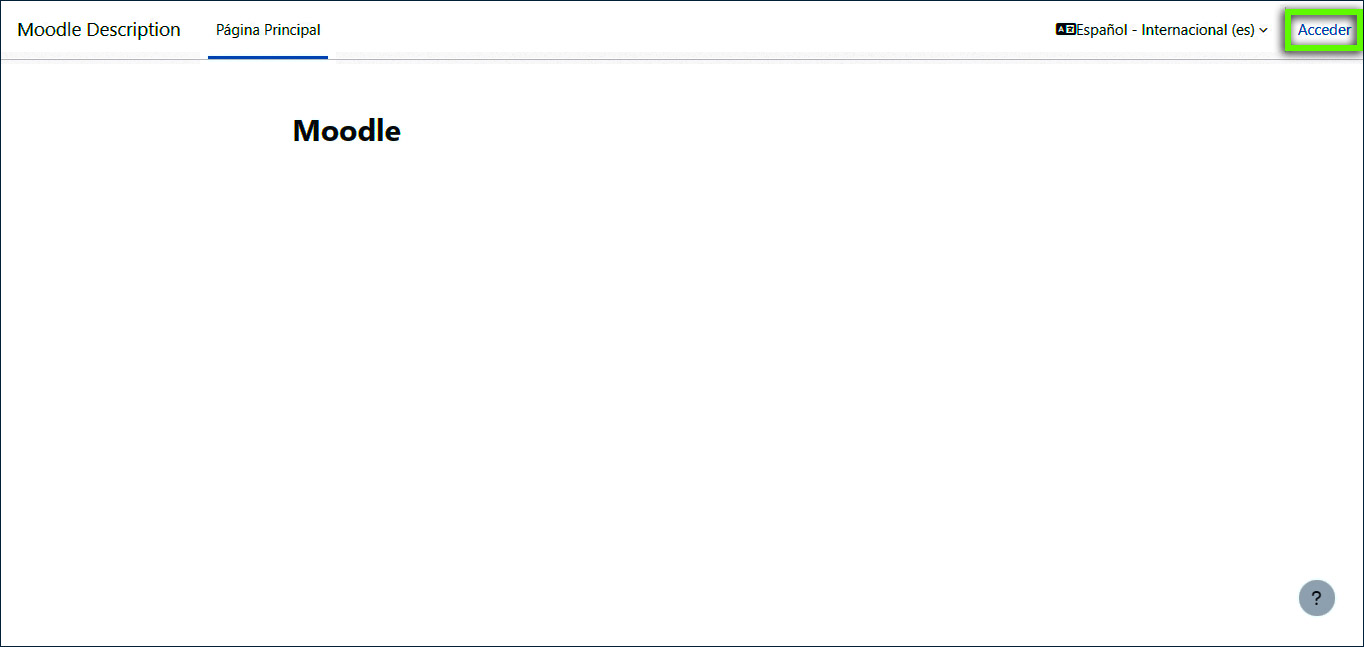Show the footer popover with the ? icon
1364x647 pixels.
[x=1316, y=598]
